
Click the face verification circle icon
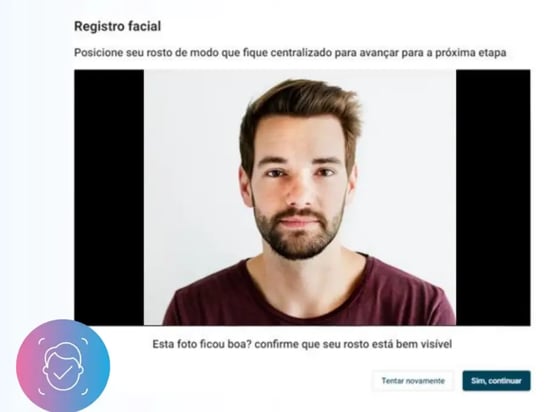tap(63, 366)
